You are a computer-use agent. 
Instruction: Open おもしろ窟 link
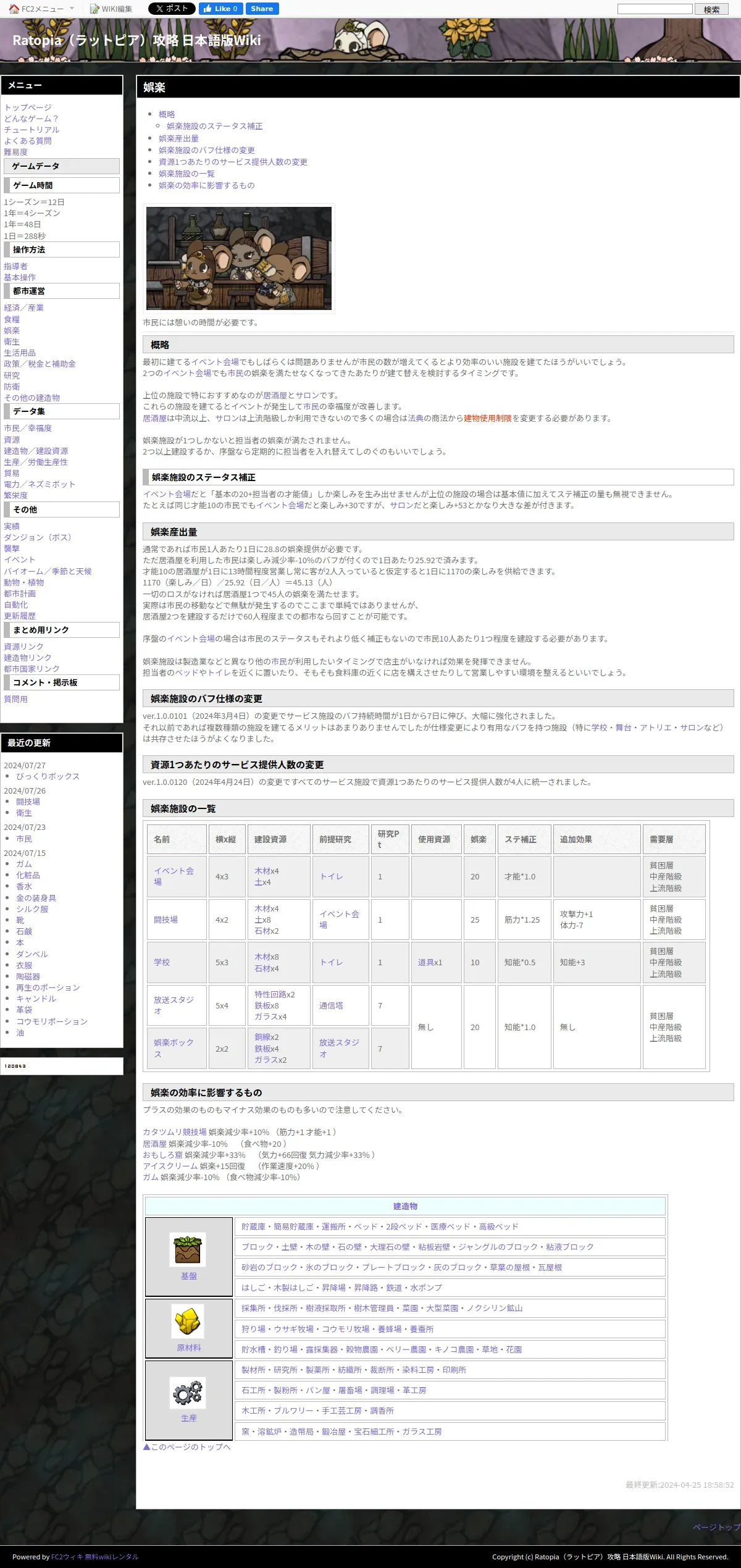point(162,1155)
